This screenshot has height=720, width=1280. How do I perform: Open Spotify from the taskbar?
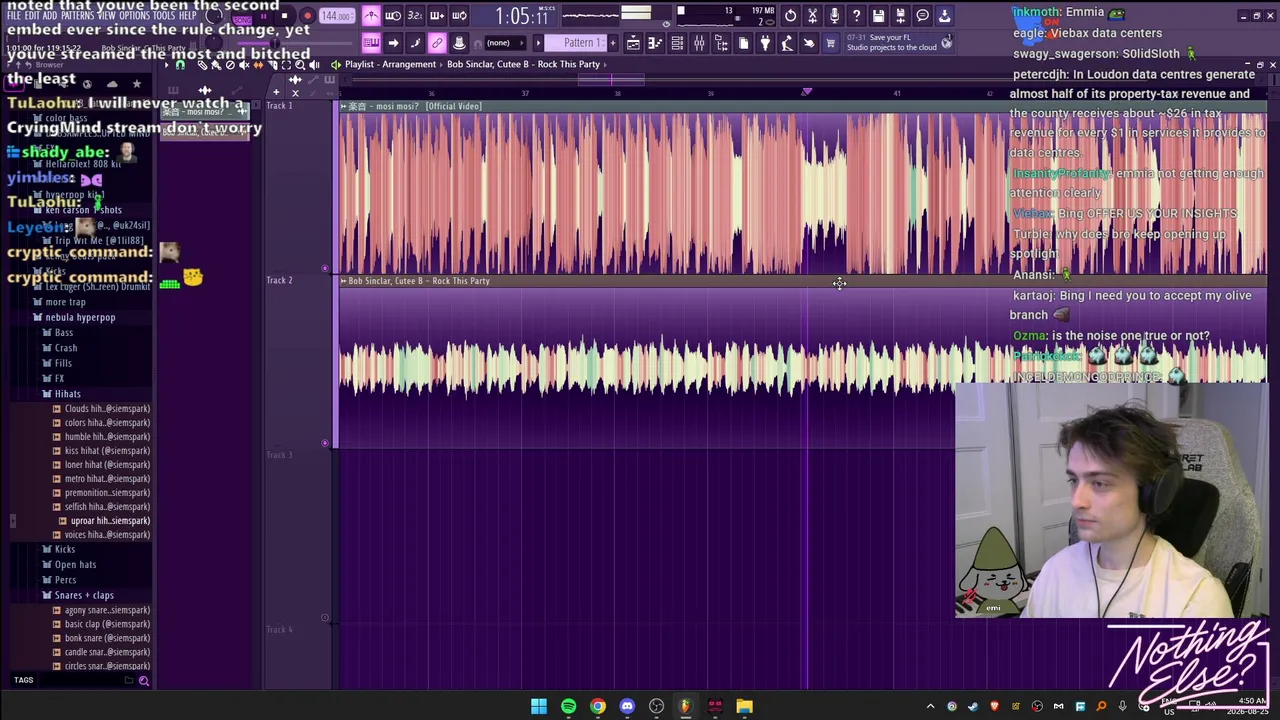[568, 707]
